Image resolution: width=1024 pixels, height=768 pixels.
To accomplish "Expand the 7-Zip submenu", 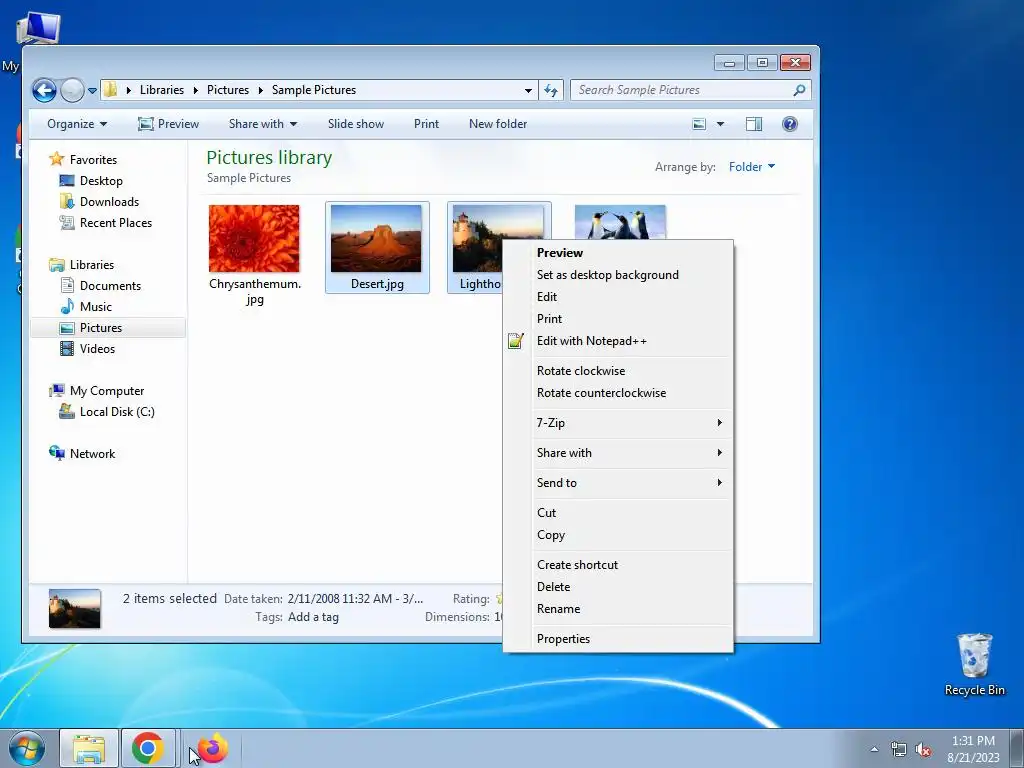I will point(618,423).
